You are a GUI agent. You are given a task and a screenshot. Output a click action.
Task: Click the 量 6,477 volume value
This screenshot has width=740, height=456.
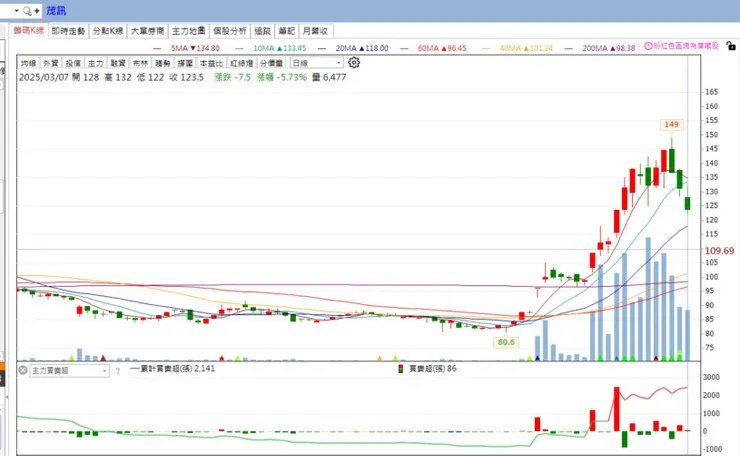click(329, 77)
